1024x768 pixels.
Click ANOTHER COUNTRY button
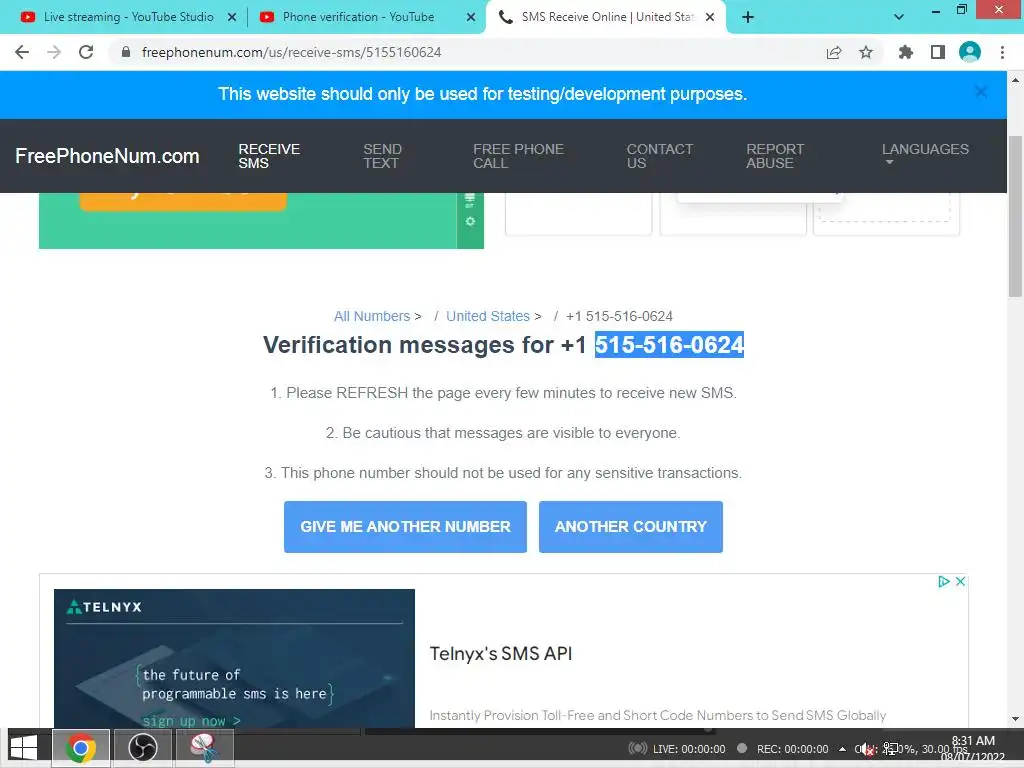630,527
